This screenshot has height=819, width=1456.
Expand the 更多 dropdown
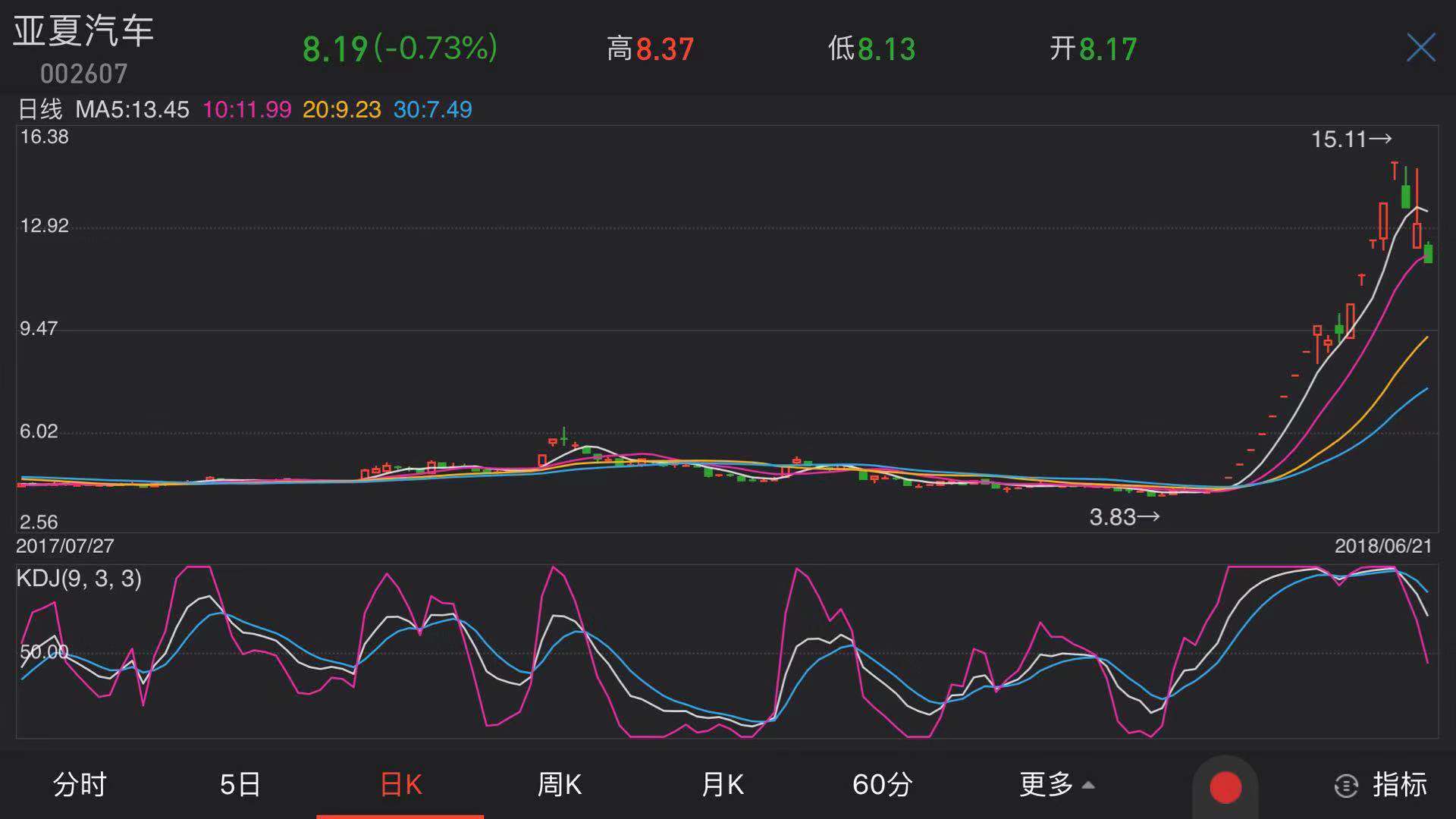[x=1057, y=784]
